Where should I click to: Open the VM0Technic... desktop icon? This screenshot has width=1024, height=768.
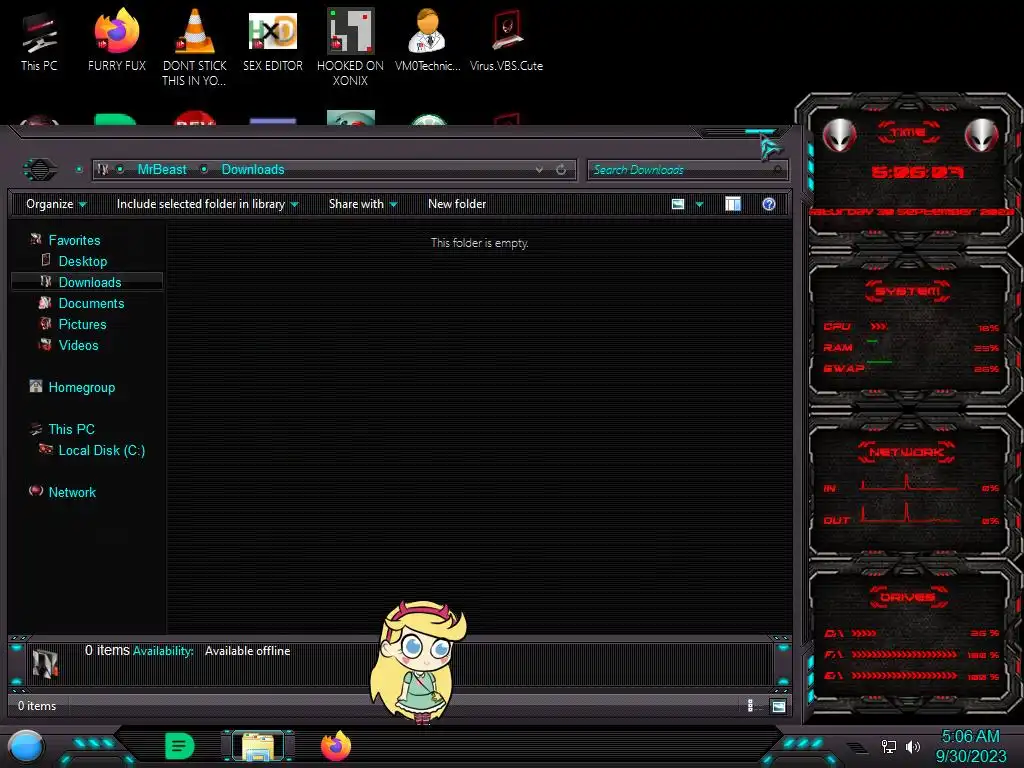click(427, 40)
